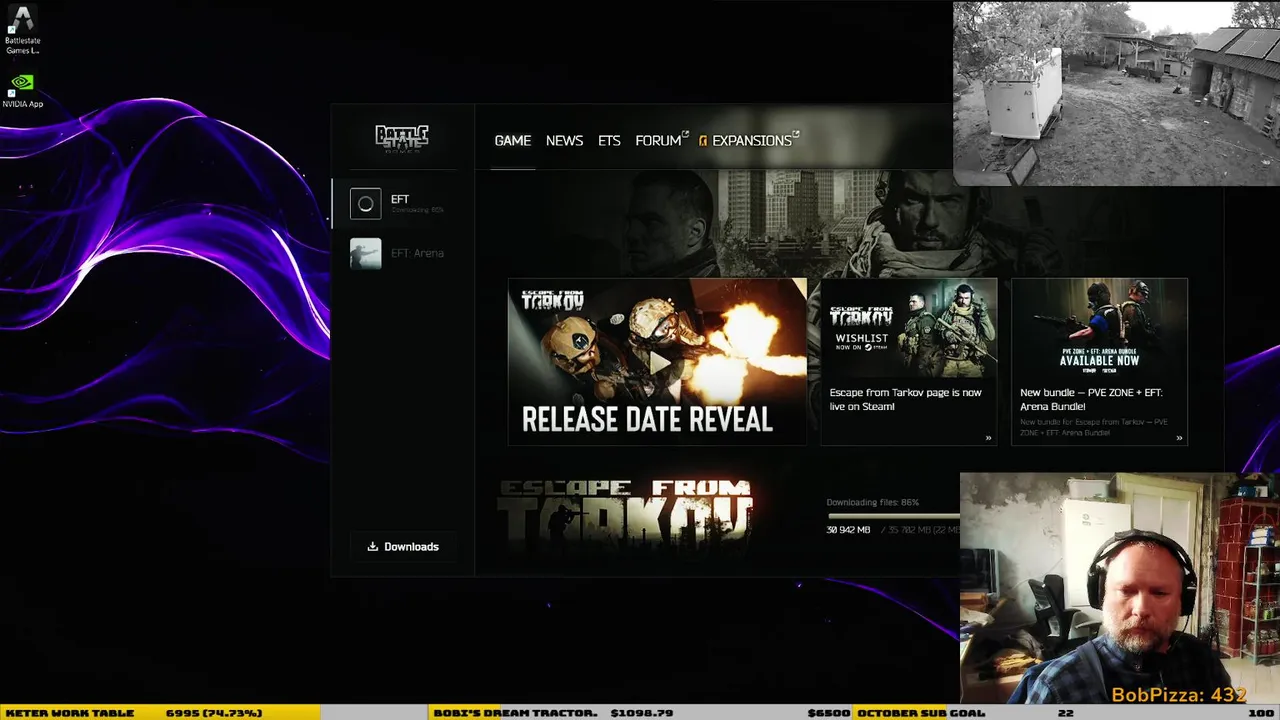Viewport: 1280px width, 720px height.
Task: Click the file download progress bar
Action: coord(893,516)
